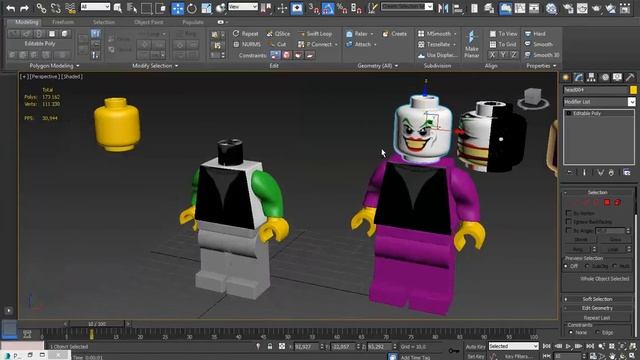This screenshot has width=640, height=360.
Task: Click the object color swatch beside name
Action: 633,90
